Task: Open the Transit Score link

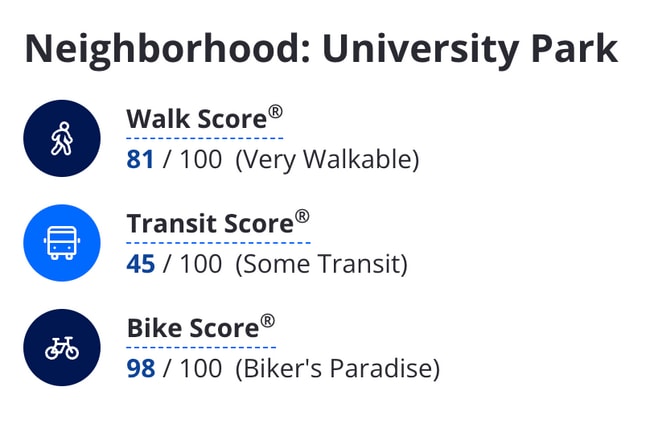Action: (x=211, y=224)
